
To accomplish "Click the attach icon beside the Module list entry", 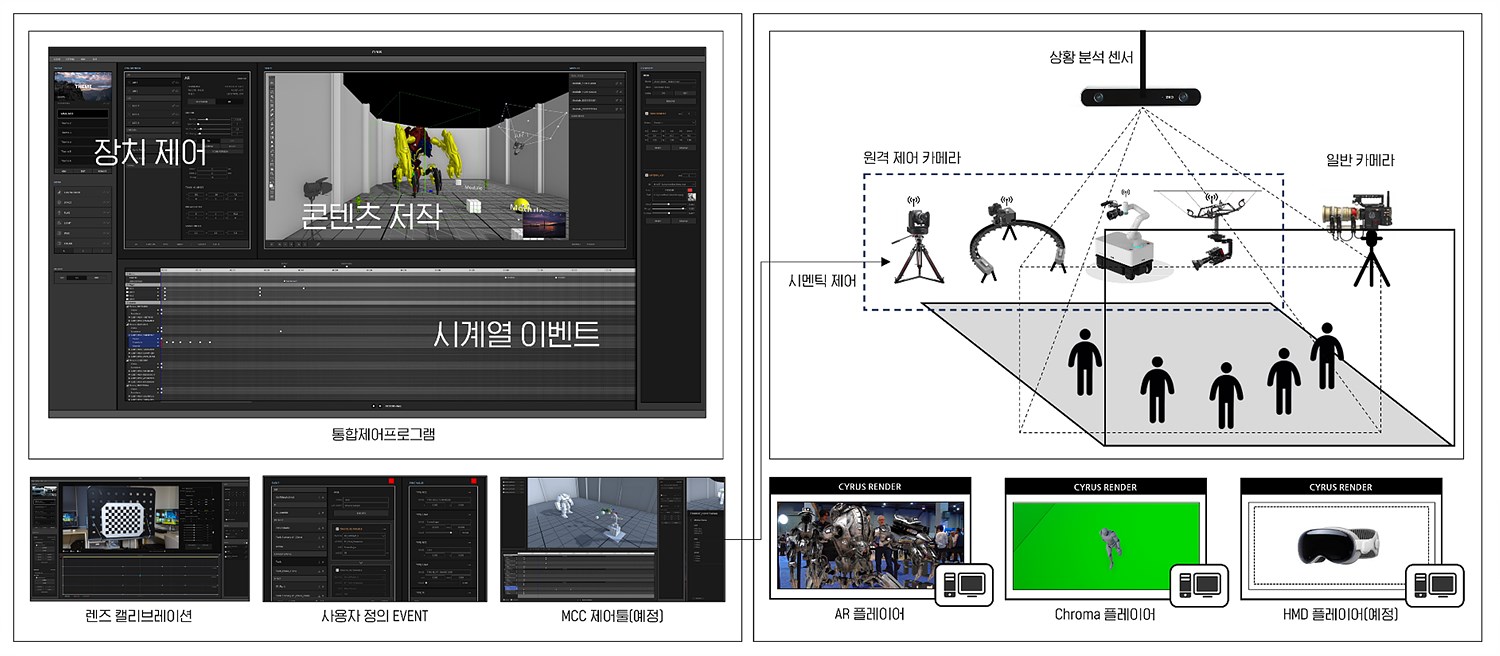I will (621, 83).
